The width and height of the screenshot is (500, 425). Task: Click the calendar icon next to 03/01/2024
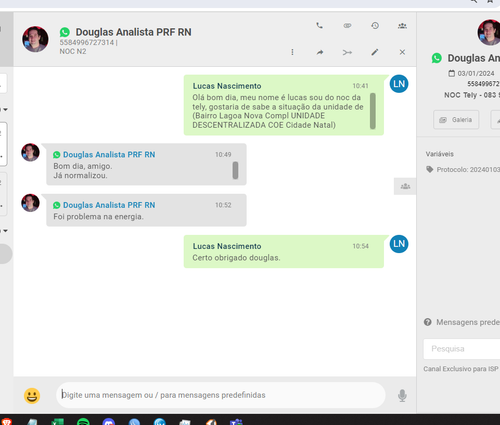pos(451,73)
